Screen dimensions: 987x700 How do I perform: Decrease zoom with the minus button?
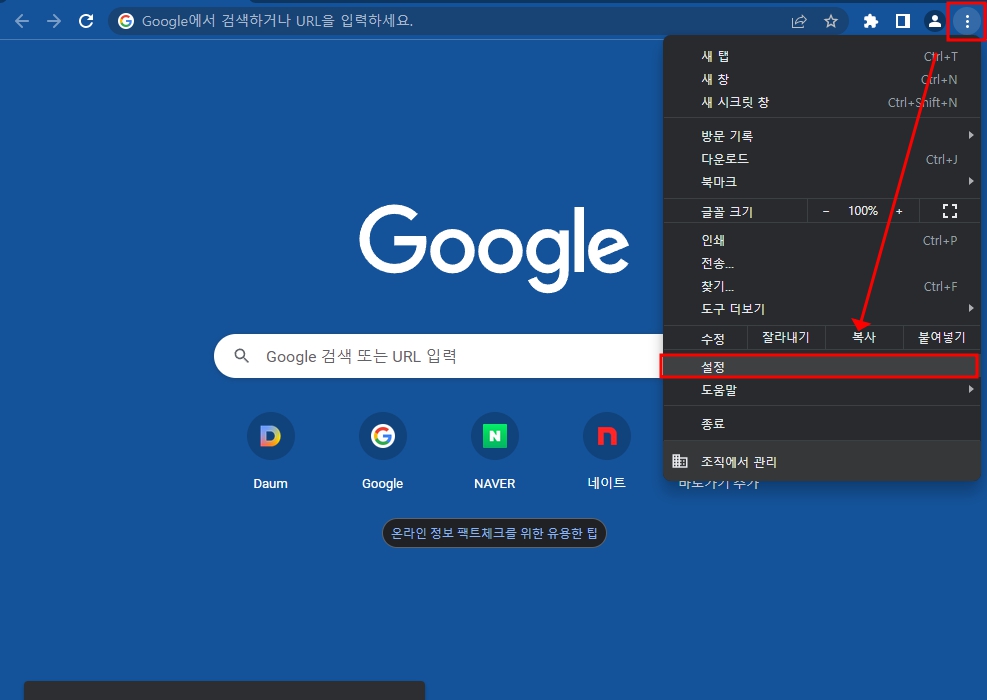pos(826,211)
